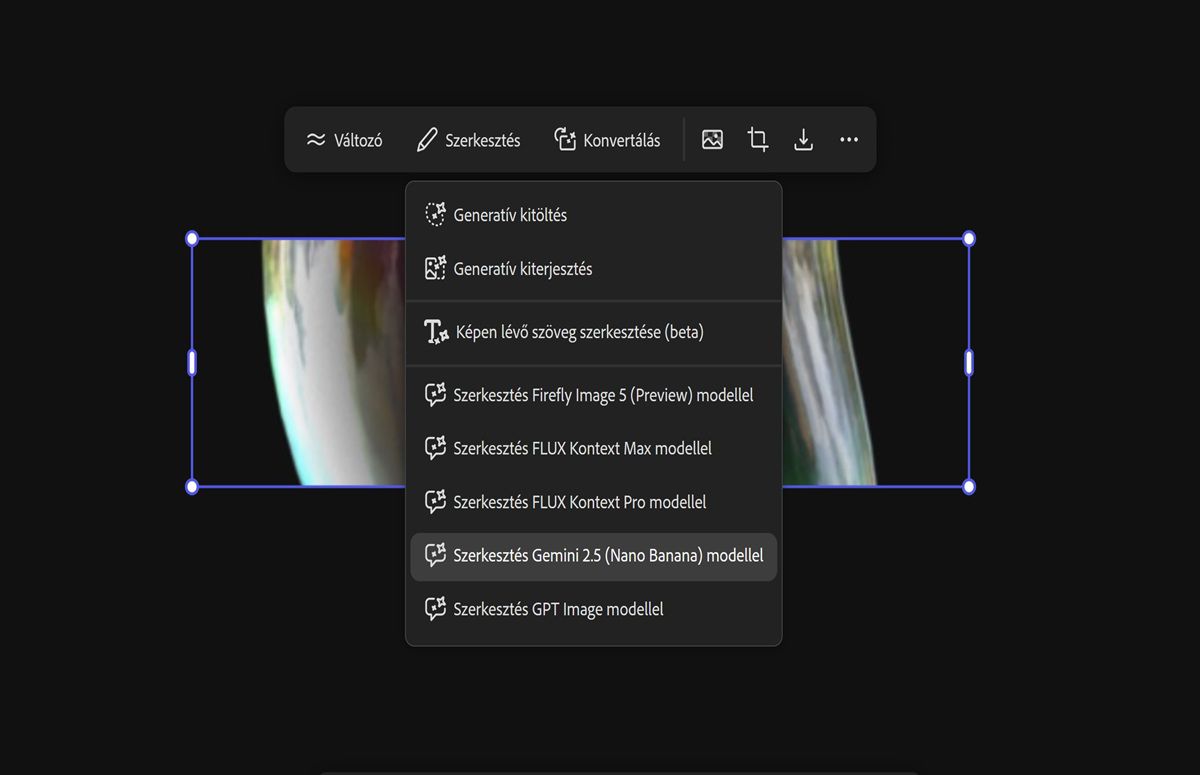
Task: Click the right-edge middle selection handle
Action: click(968, 363)
